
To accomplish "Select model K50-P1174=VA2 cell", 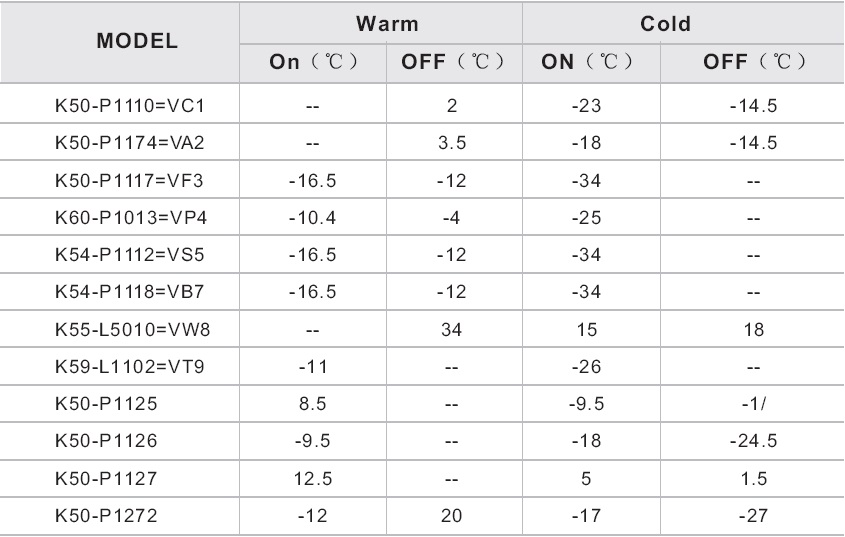I will coord(130,143).
